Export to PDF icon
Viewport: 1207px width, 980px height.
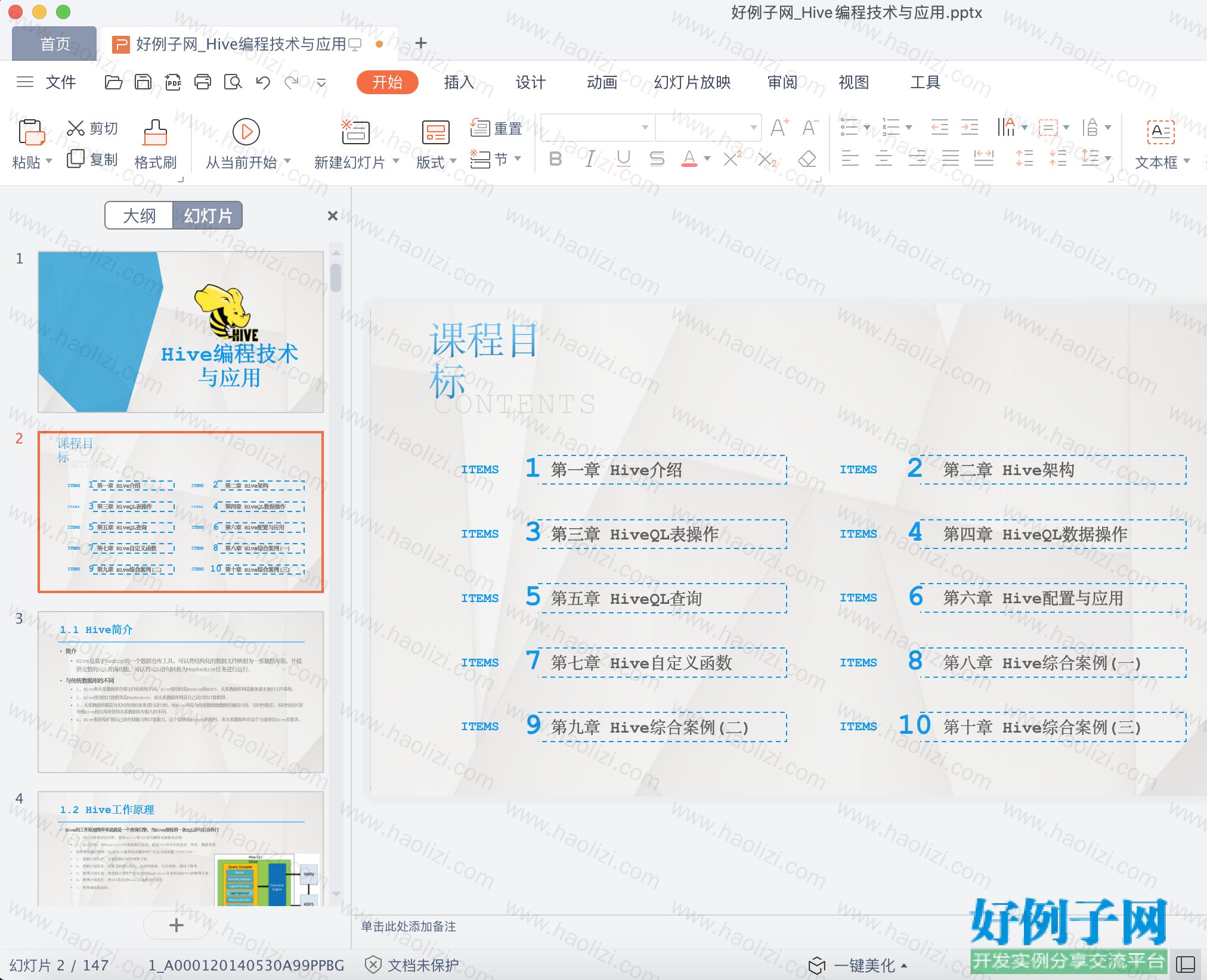(173, 82)
